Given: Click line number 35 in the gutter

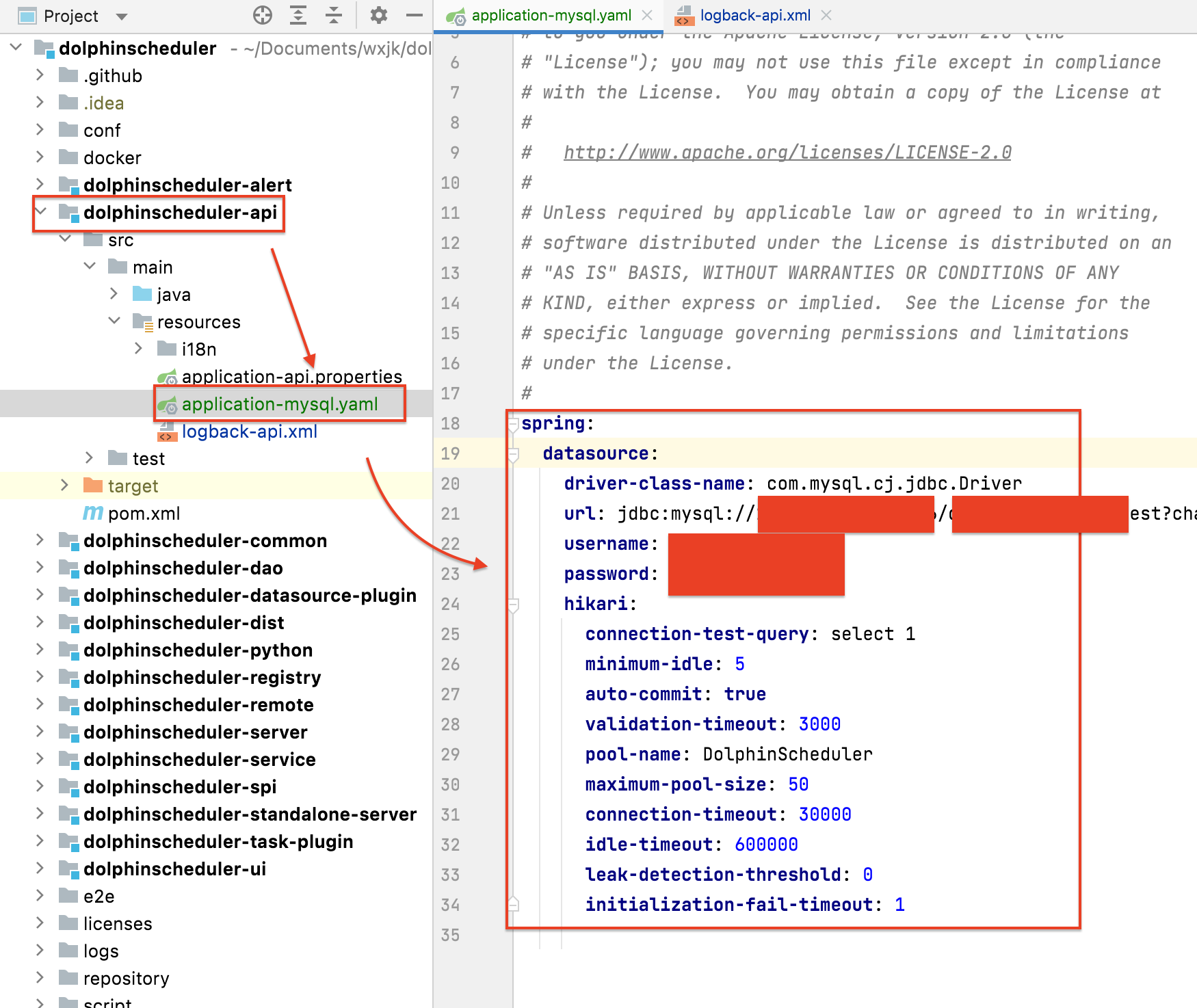Looking at the screenshot, I should tap(450, 935).
